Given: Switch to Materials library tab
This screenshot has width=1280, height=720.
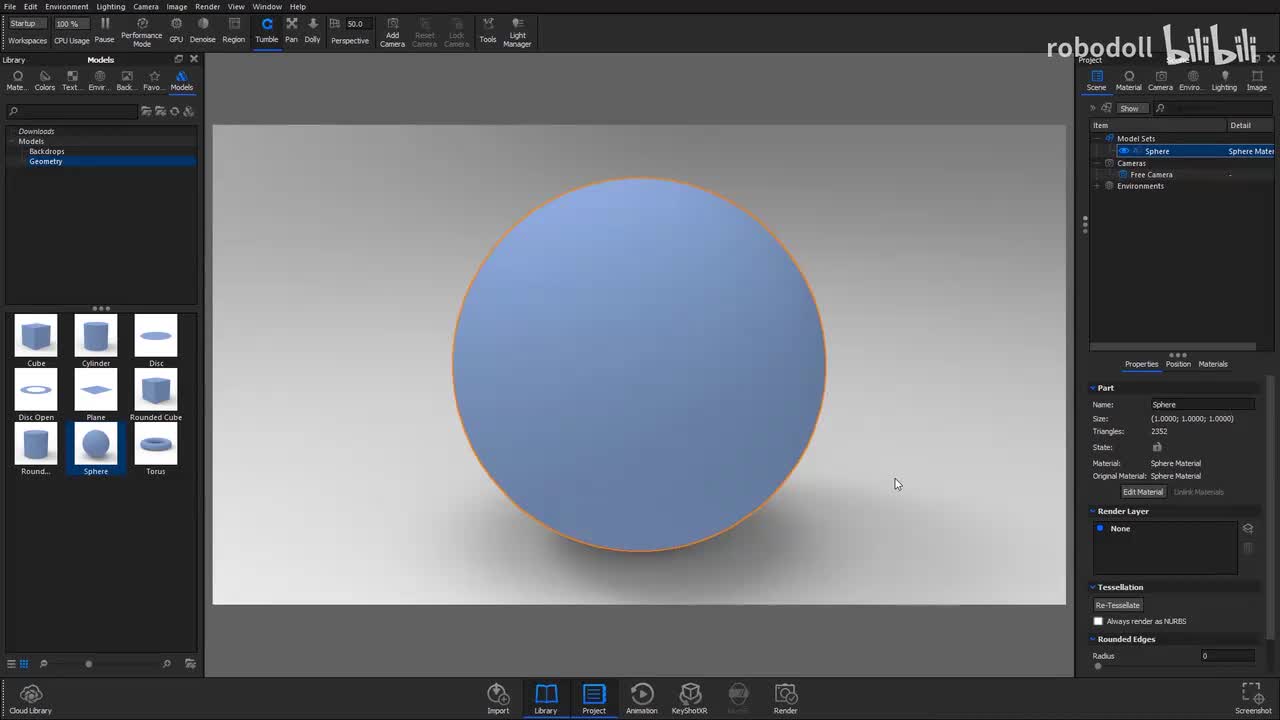Looking at the screenshot, I should 17,81.
